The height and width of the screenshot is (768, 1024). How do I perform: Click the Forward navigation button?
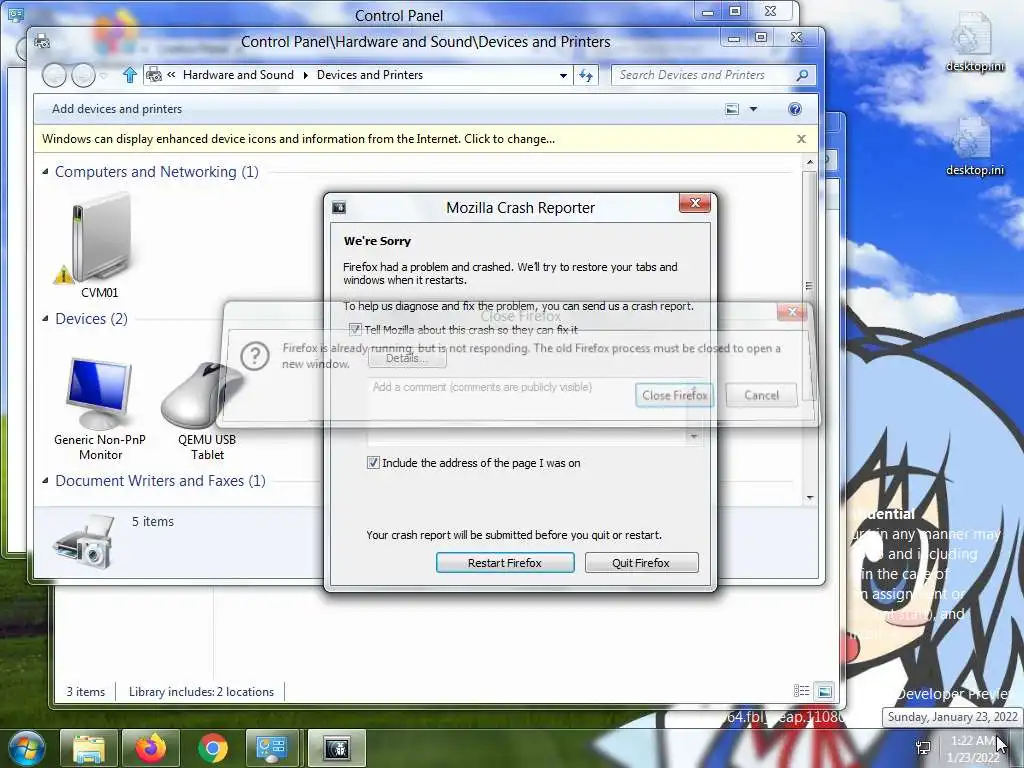coord(83,75)
